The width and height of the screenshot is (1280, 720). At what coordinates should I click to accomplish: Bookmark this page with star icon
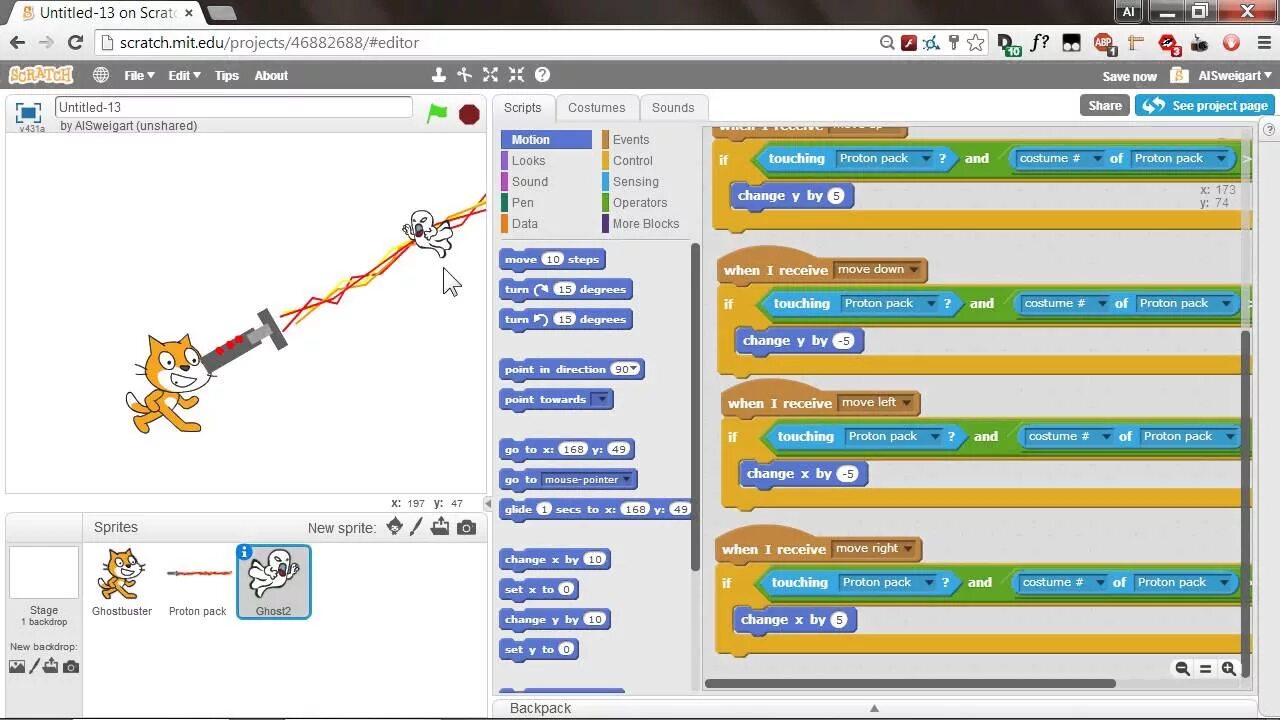tap(975, 42)
